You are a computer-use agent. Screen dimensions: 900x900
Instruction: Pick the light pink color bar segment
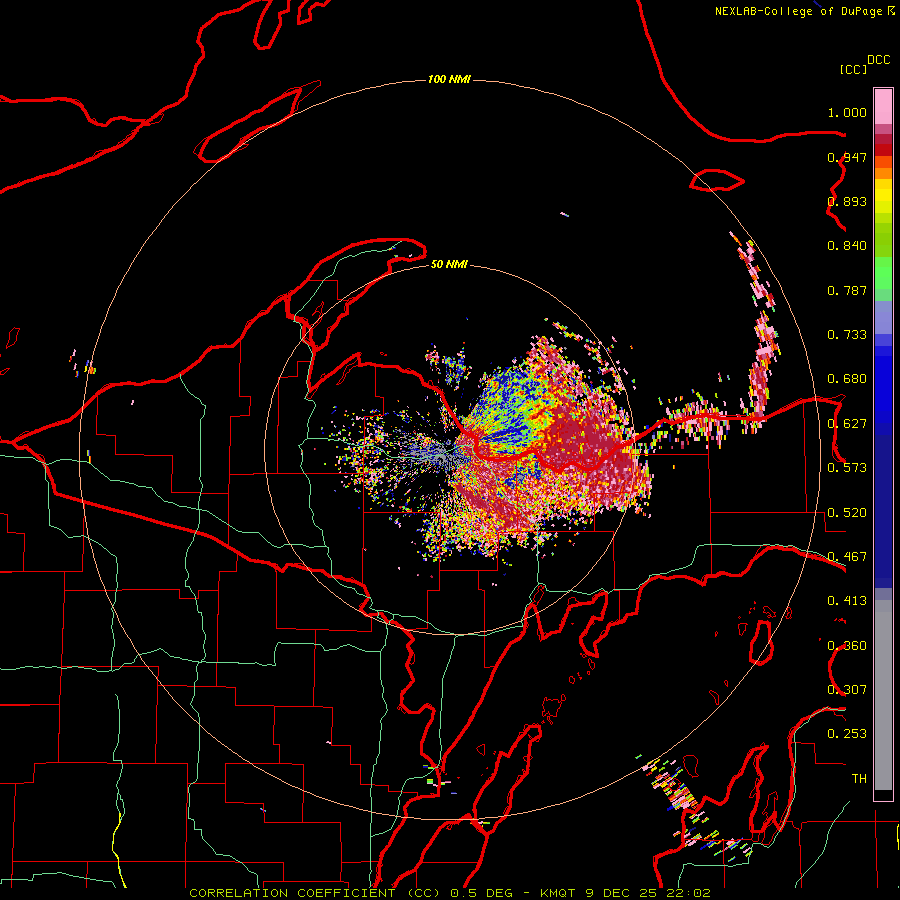tap(883, 107)
